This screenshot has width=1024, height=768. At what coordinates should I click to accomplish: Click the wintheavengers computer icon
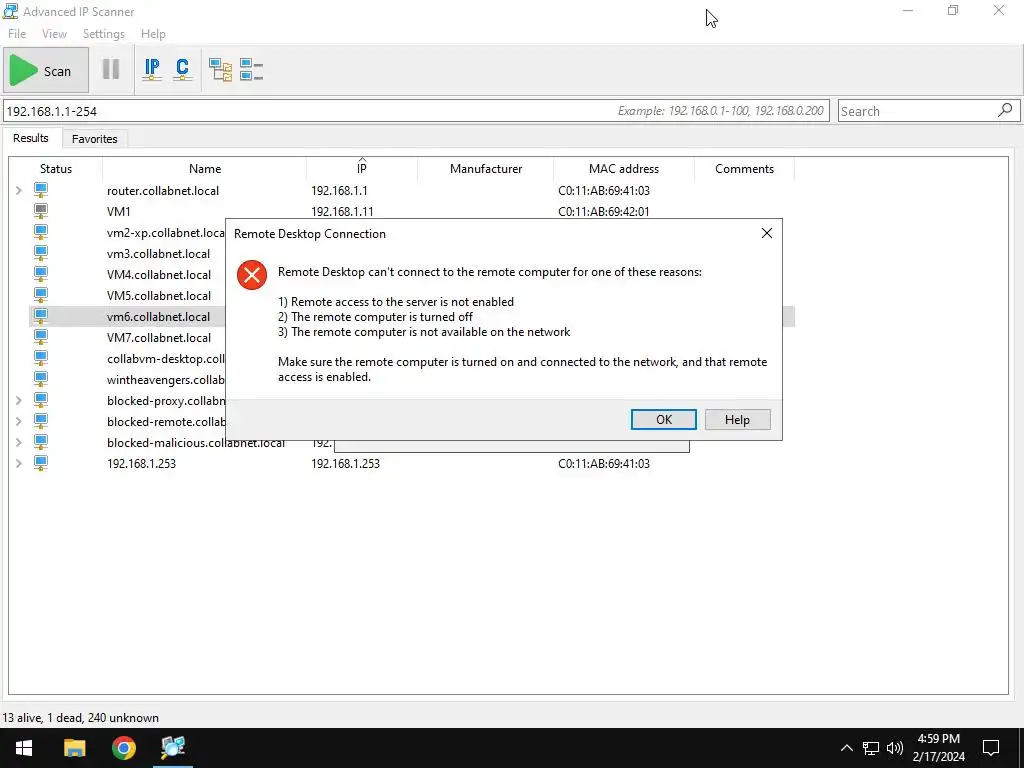point(41,379)
